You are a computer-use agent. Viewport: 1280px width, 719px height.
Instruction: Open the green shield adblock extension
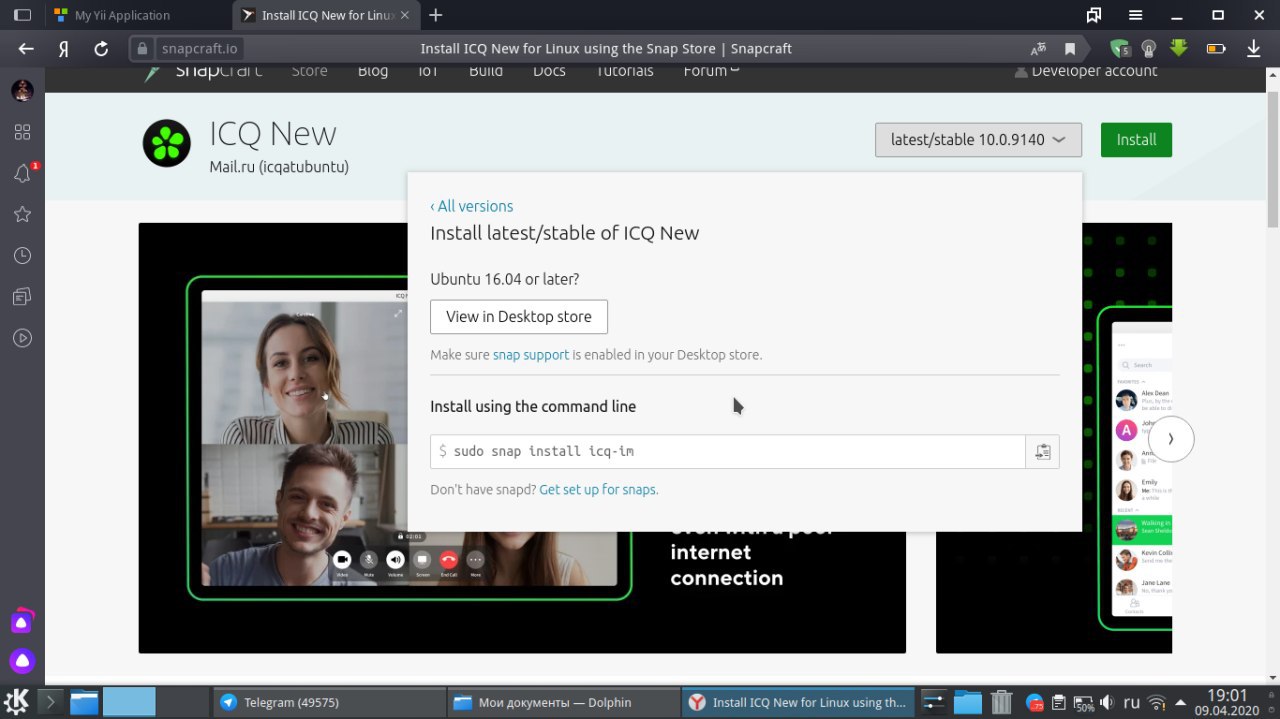point(1120,48)
